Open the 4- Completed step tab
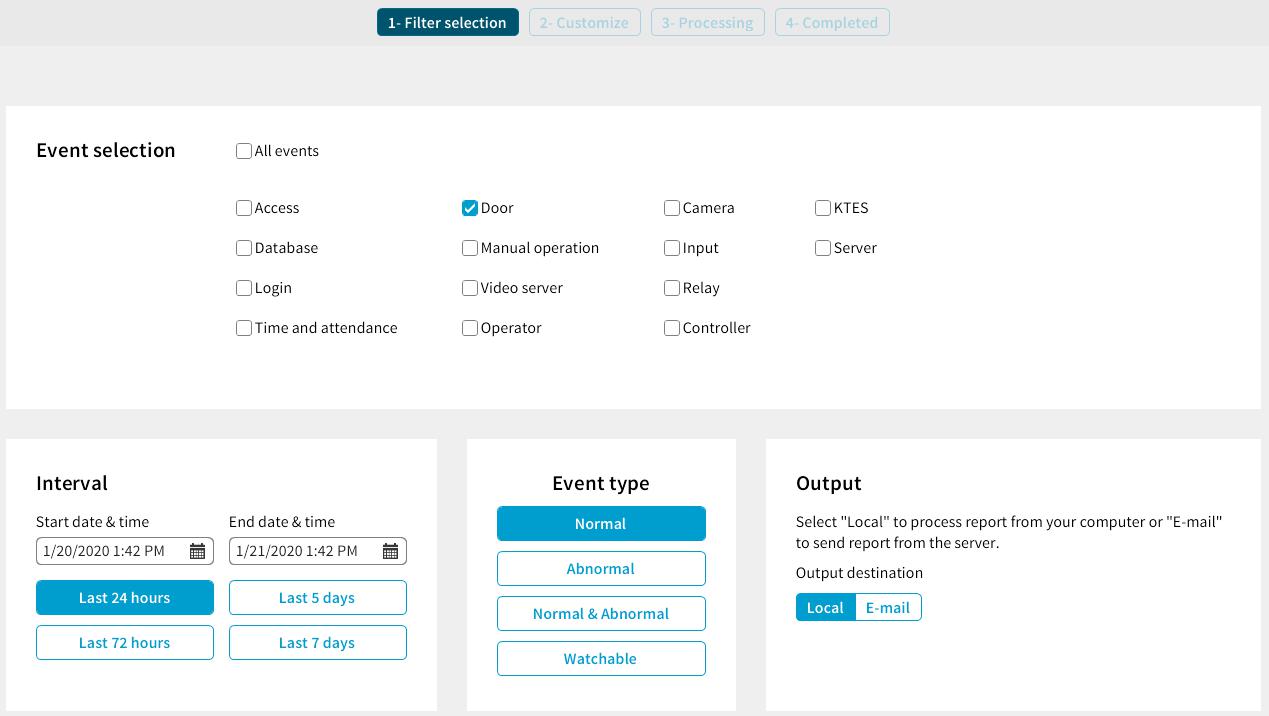This screenshot has width=1269, height=716. (x=831, y=23)
